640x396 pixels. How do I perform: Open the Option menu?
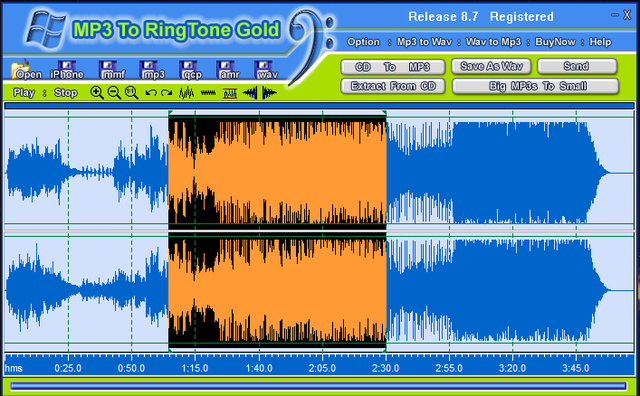(x=363, y=42)
